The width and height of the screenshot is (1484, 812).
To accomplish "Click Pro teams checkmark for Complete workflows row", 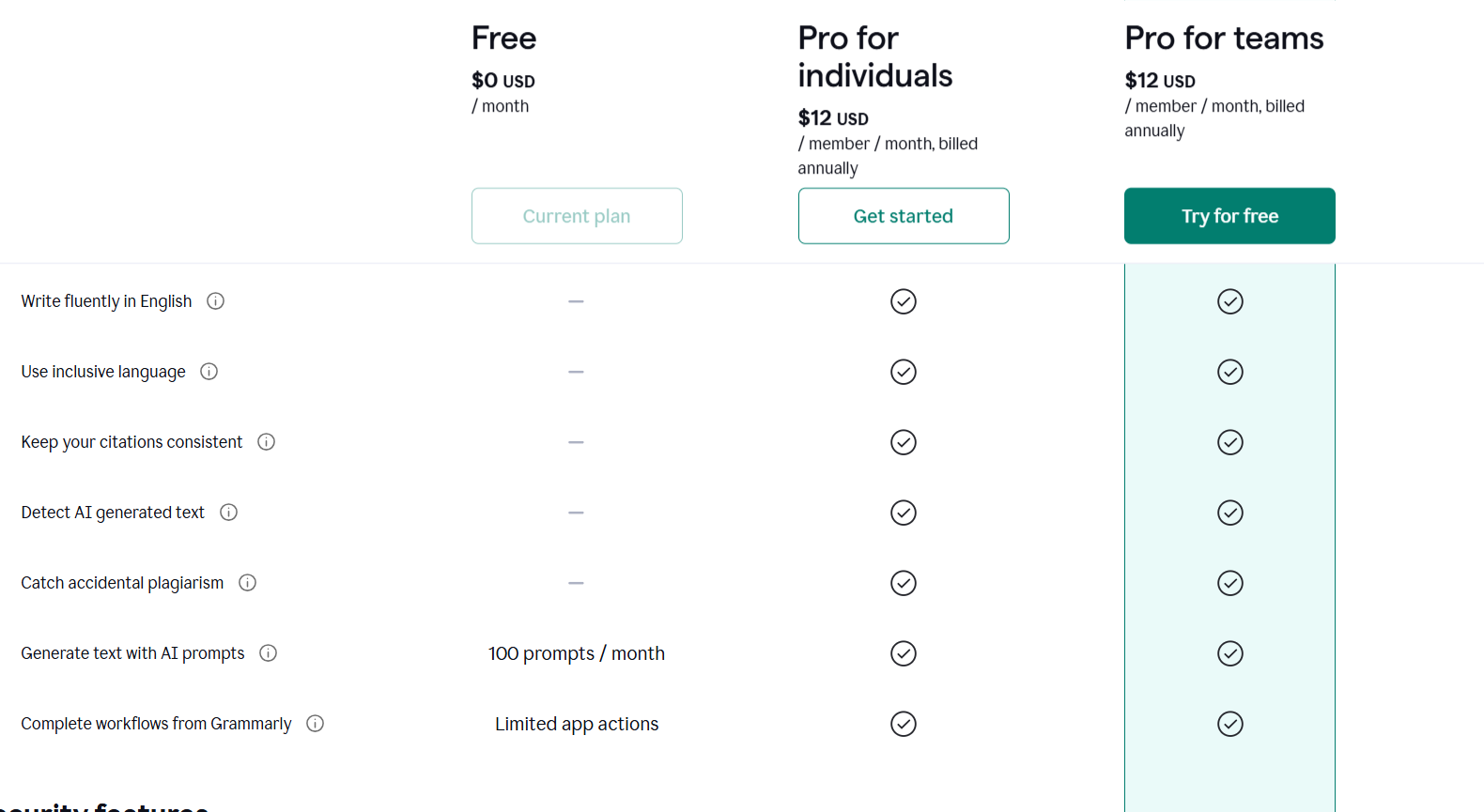I will click(1230, 724).
